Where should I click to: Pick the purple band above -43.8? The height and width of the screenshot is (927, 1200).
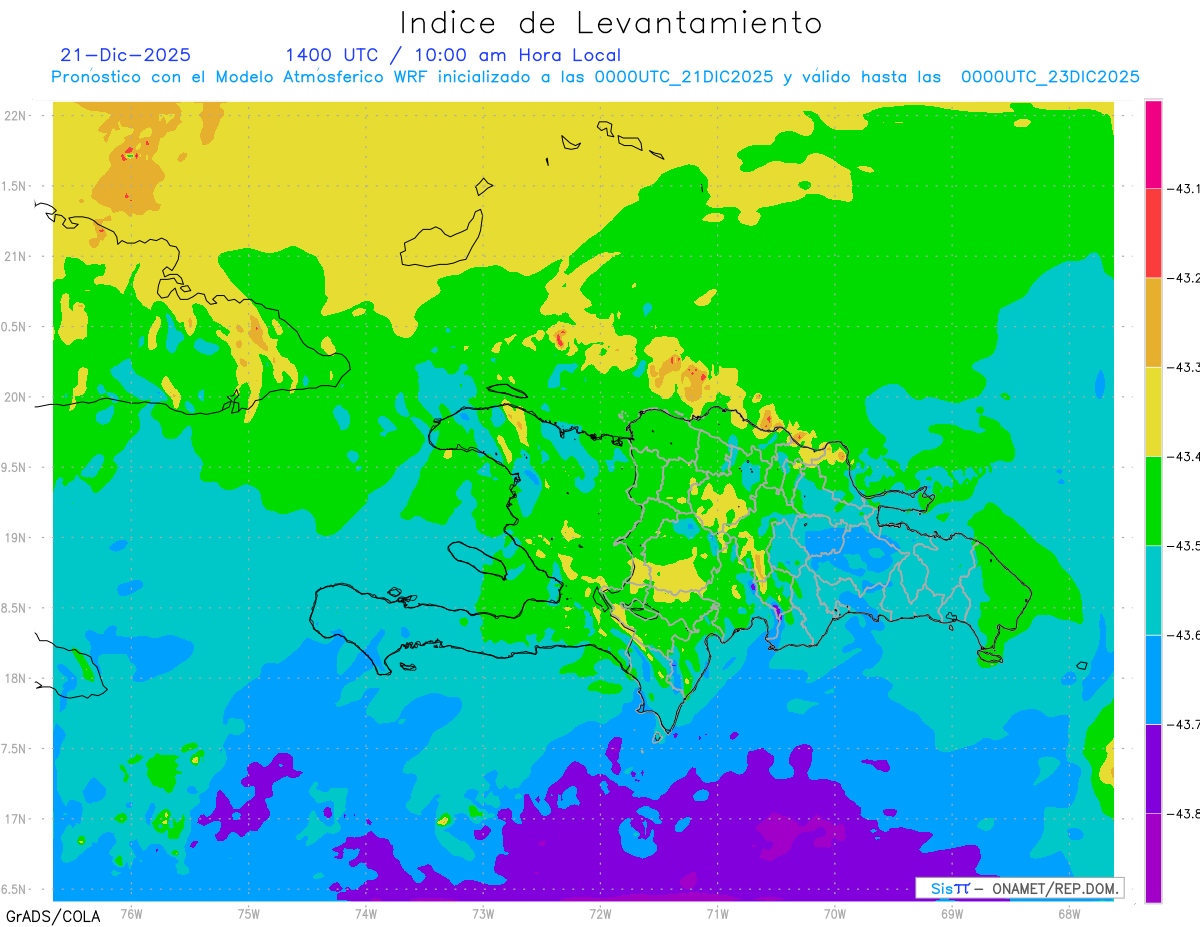coord(1153,768)
